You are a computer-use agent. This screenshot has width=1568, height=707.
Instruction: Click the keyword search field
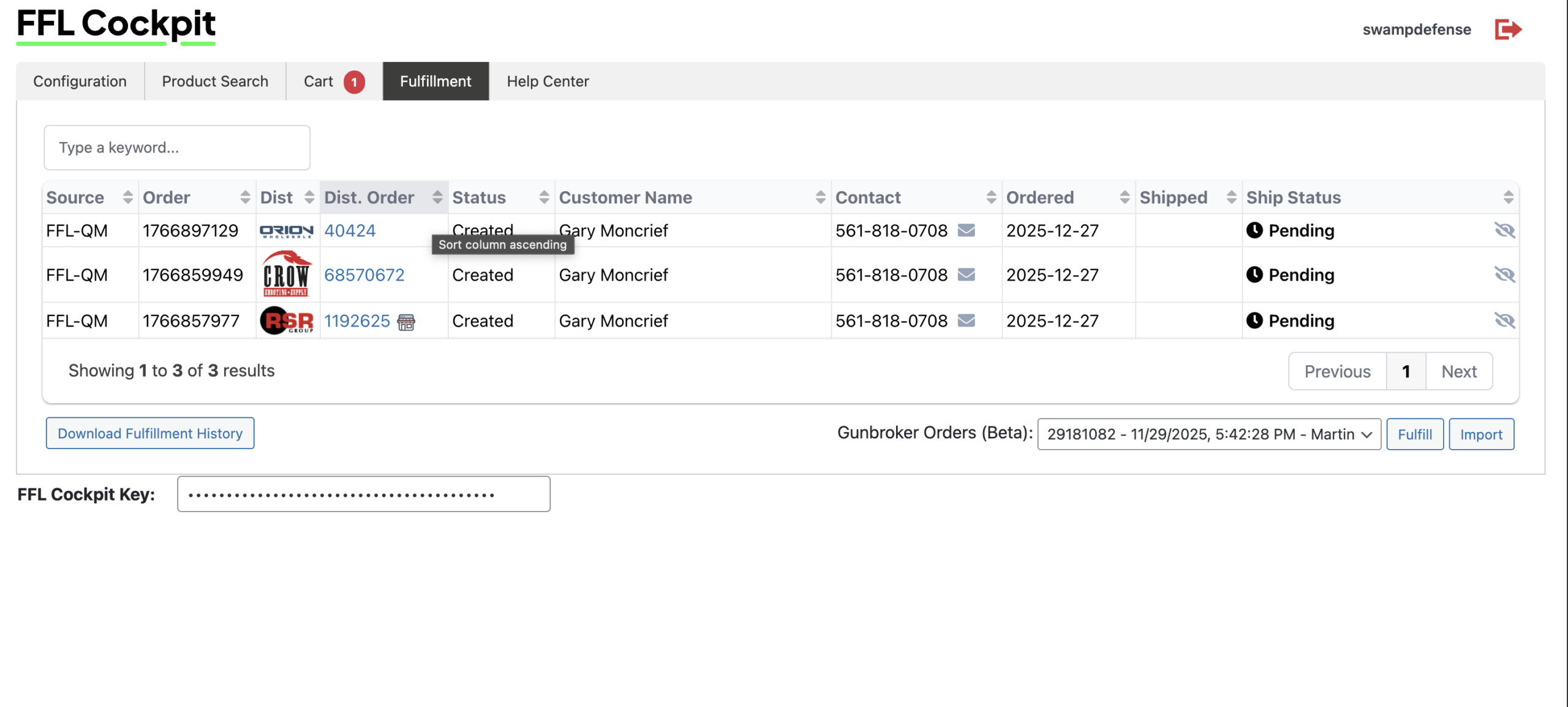click(177, 148)
